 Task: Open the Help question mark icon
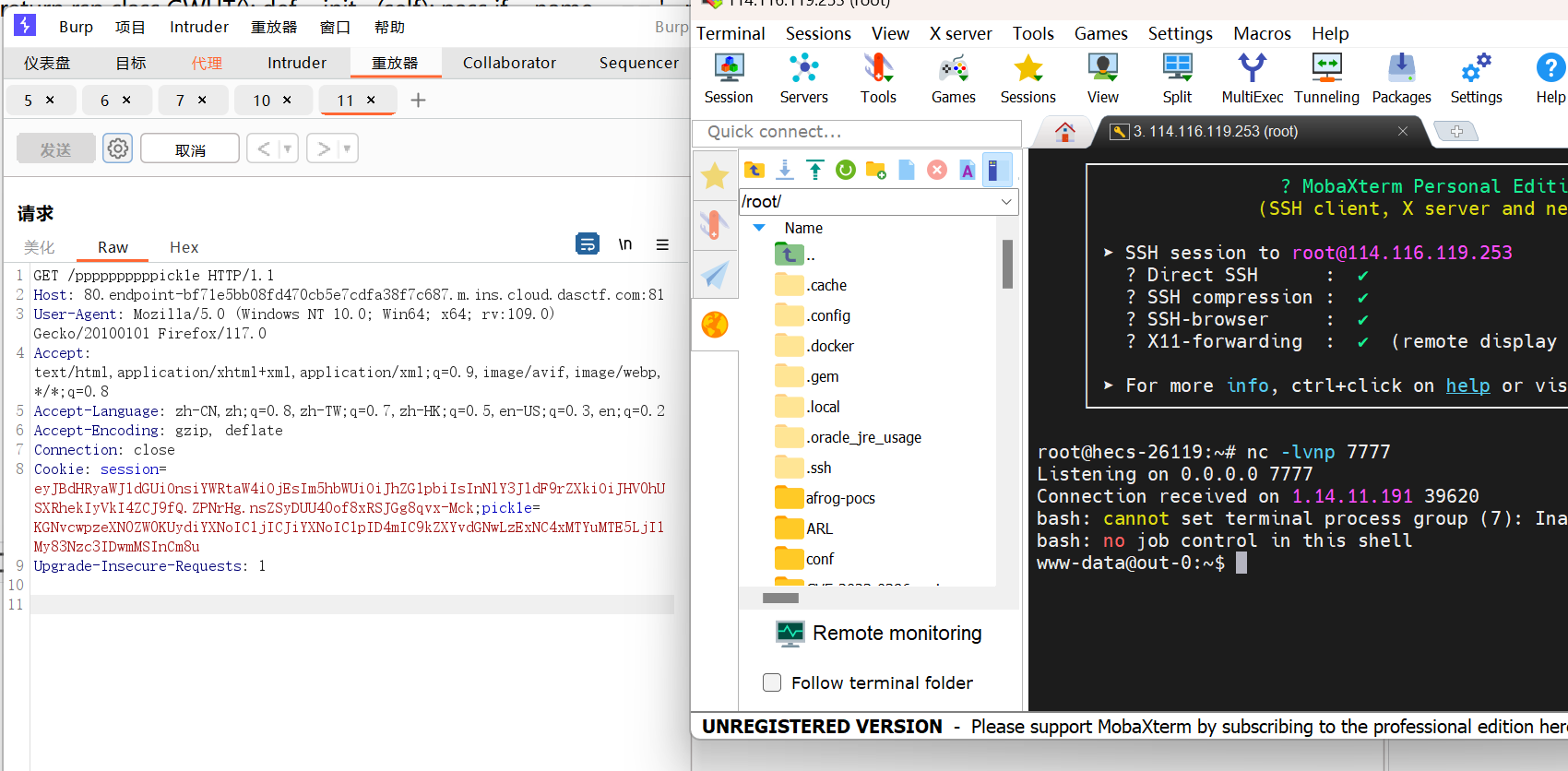(x=1550, y=78)
